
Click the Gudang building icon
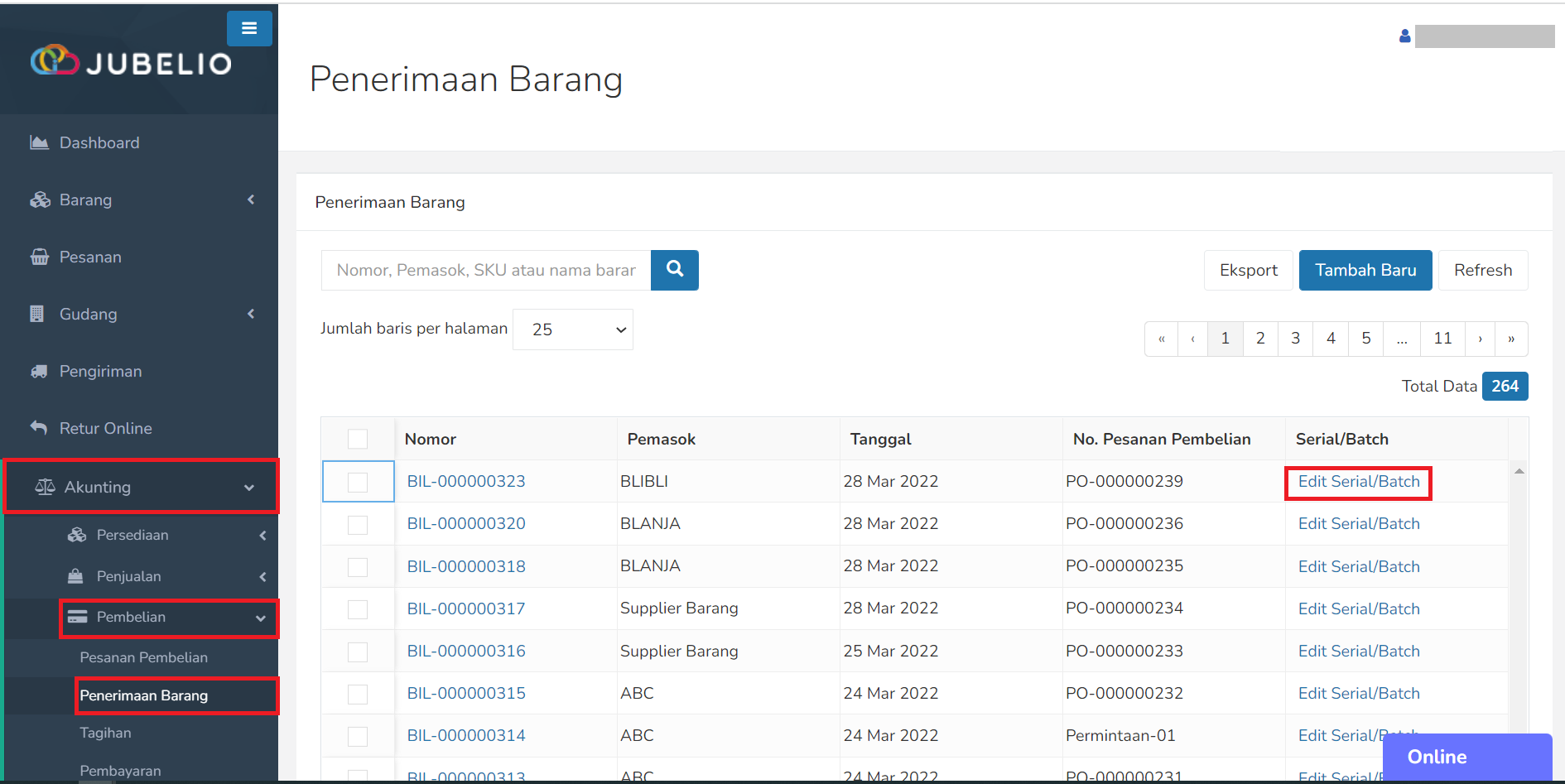[x=36, y=314]
